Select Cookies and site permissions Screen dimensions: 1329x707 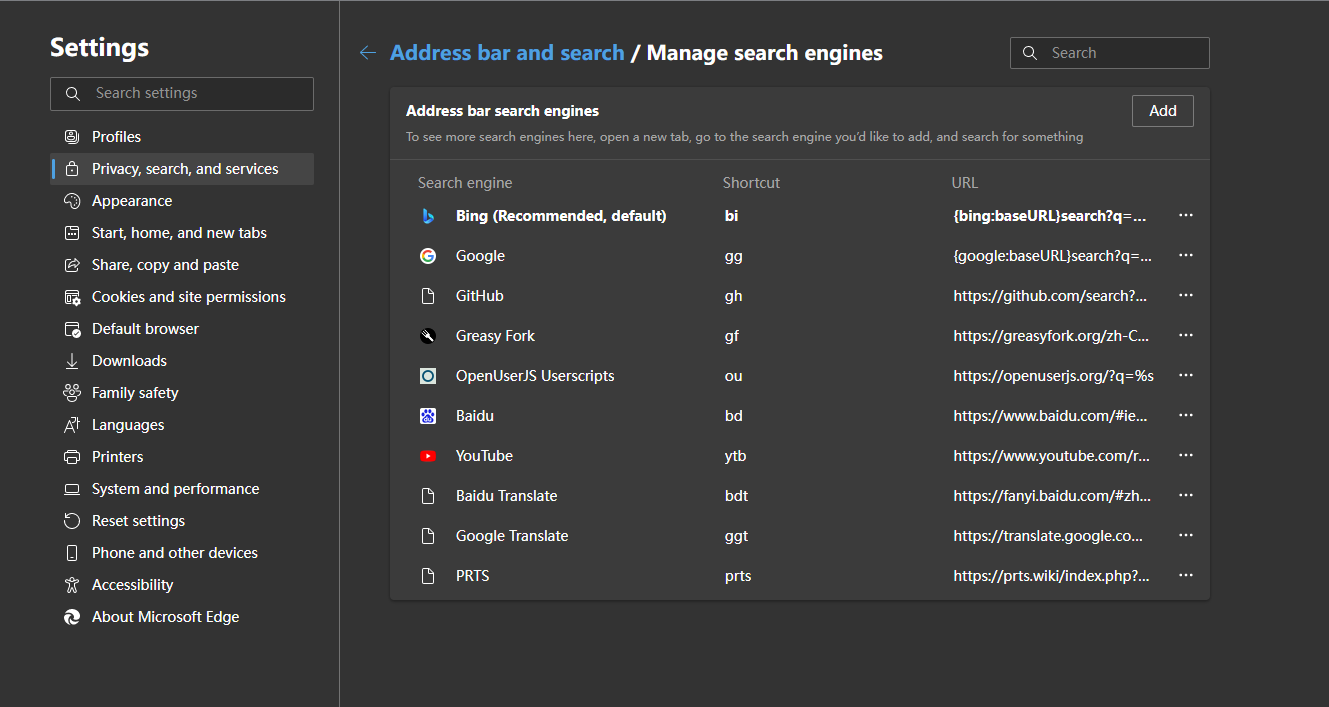click(182, 297)
